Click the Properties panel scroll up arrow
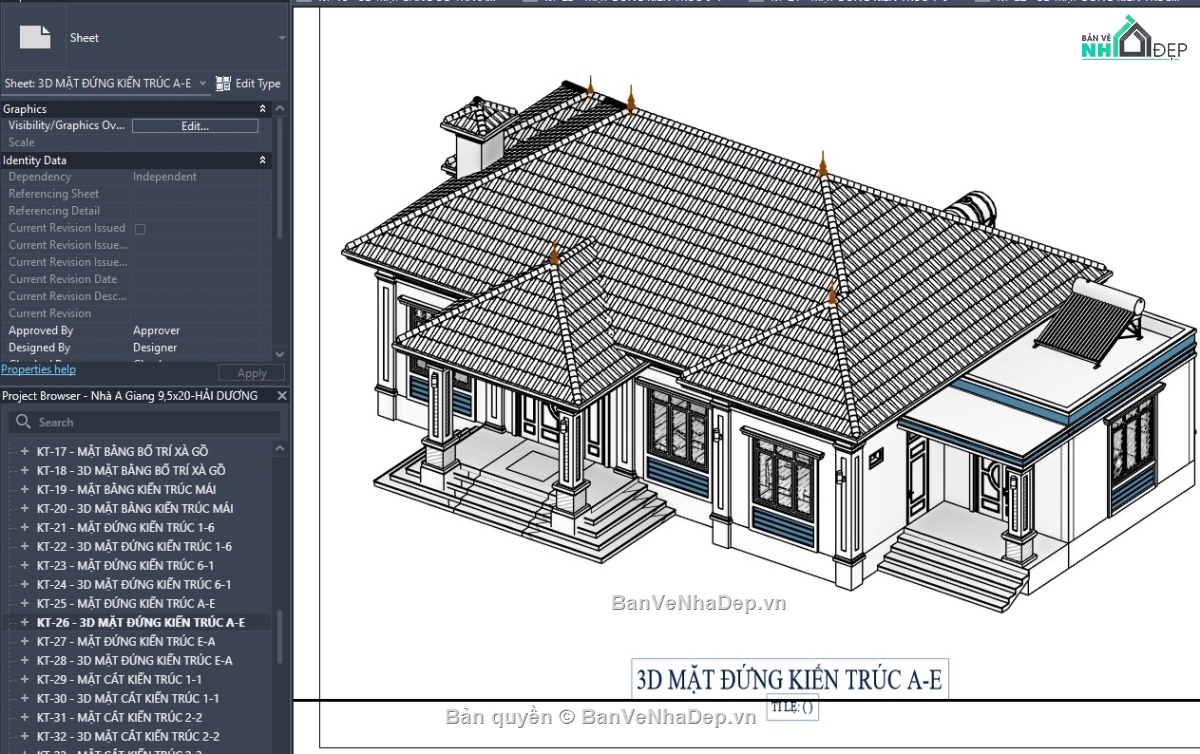Screen dimensions: 1200x754 click(279, 109)
